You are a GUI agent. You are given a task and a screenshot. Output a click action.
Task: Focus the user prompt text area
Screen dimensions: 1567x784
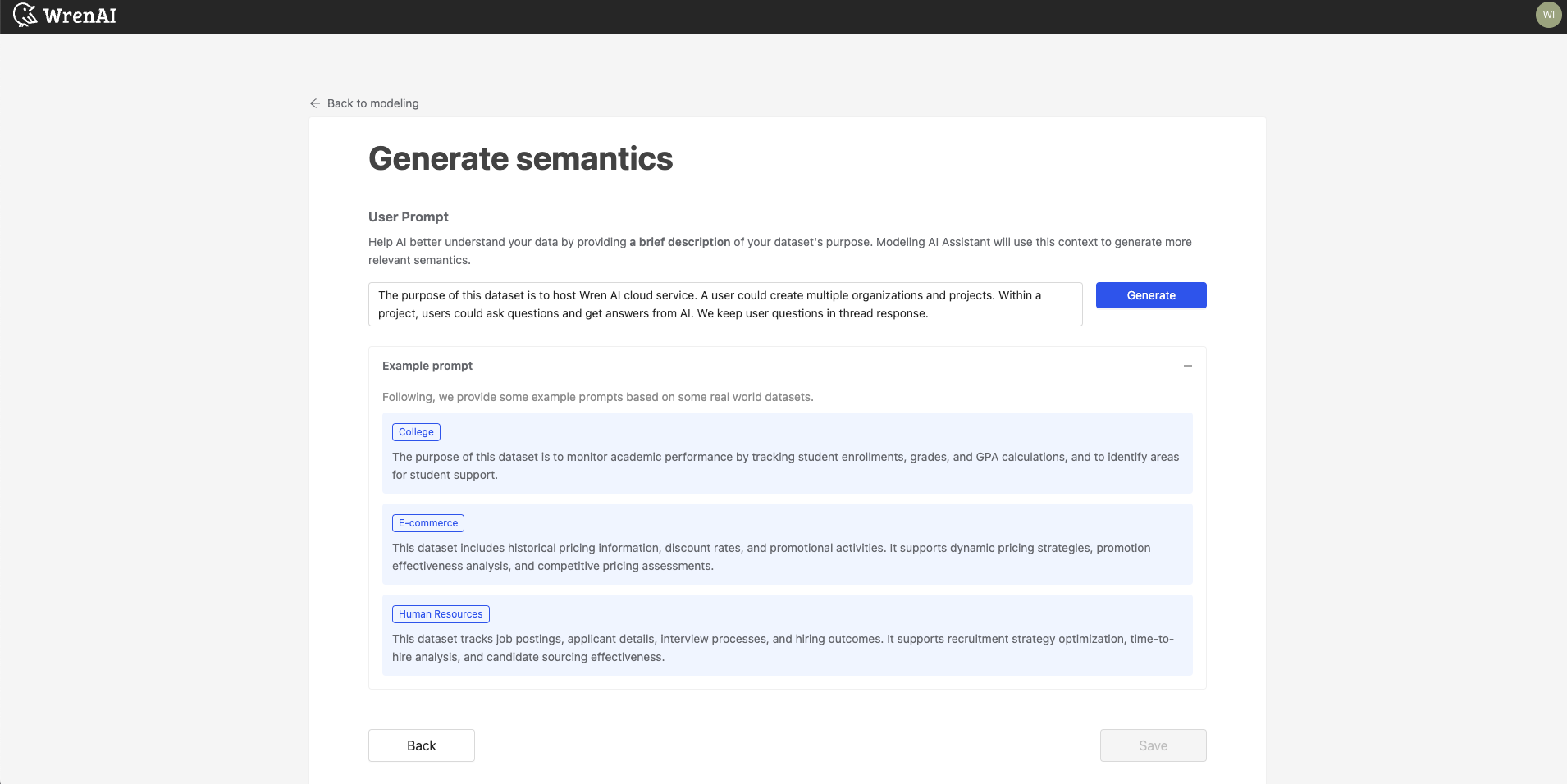pos(725,304)
